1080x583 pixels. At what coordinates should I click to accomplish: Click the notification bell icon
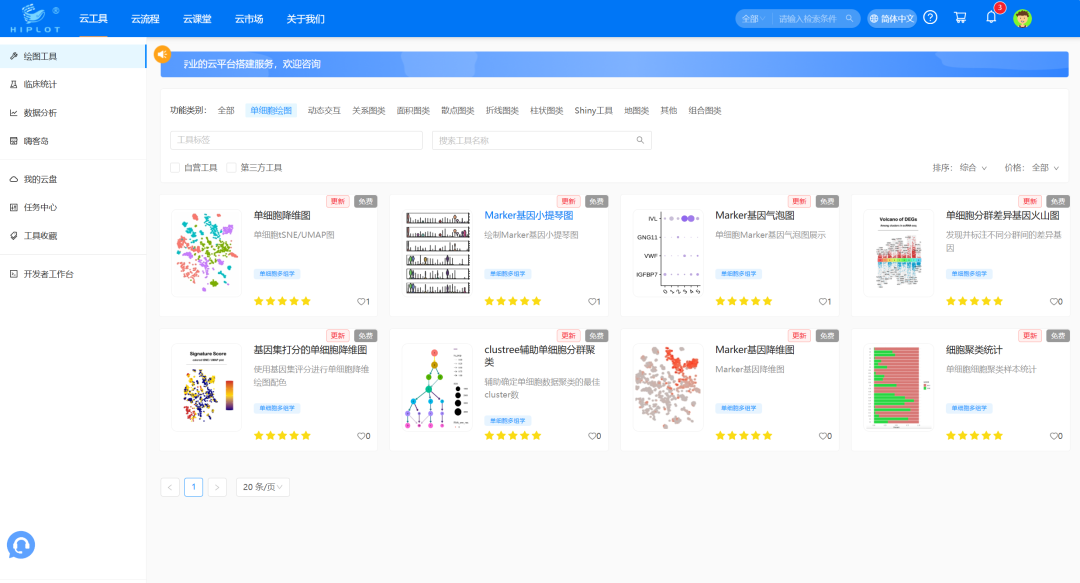[x=991, y=18]
